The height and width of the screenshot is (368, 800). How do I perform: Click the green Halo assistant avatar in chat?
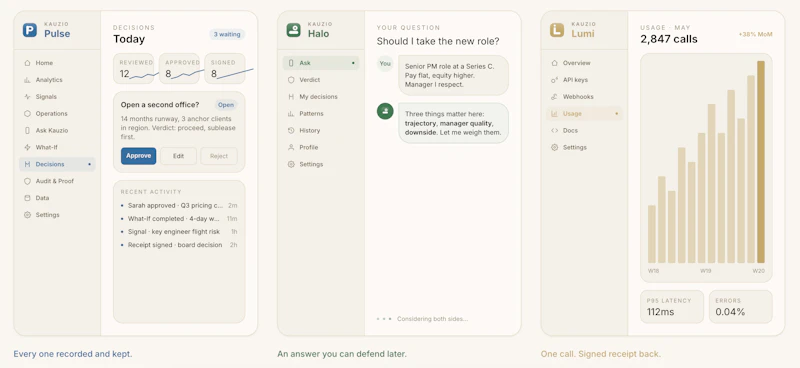coord(385,111)
